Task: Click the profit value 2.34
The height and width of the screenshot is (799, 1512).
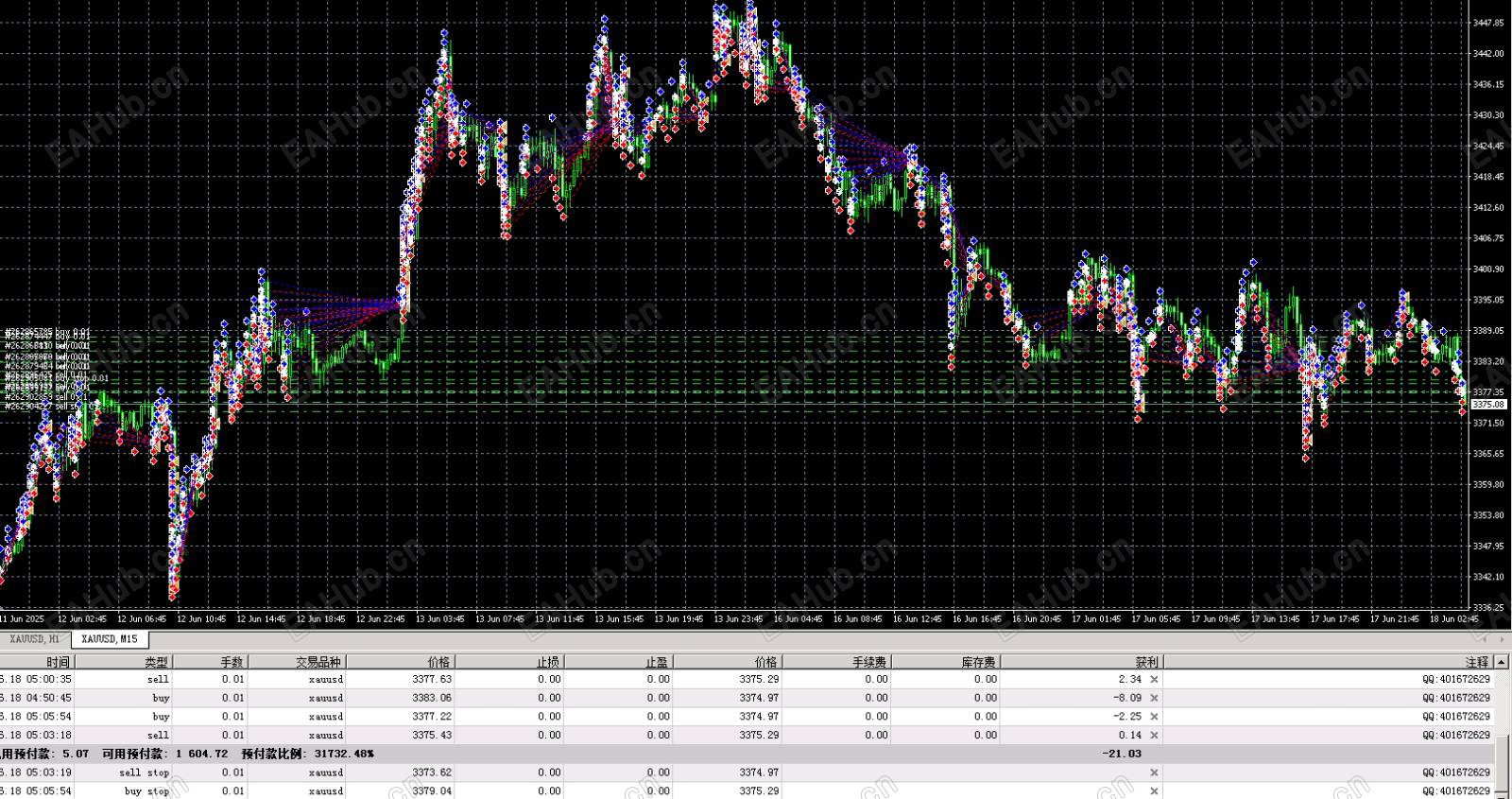Action: click(1130, 679)
